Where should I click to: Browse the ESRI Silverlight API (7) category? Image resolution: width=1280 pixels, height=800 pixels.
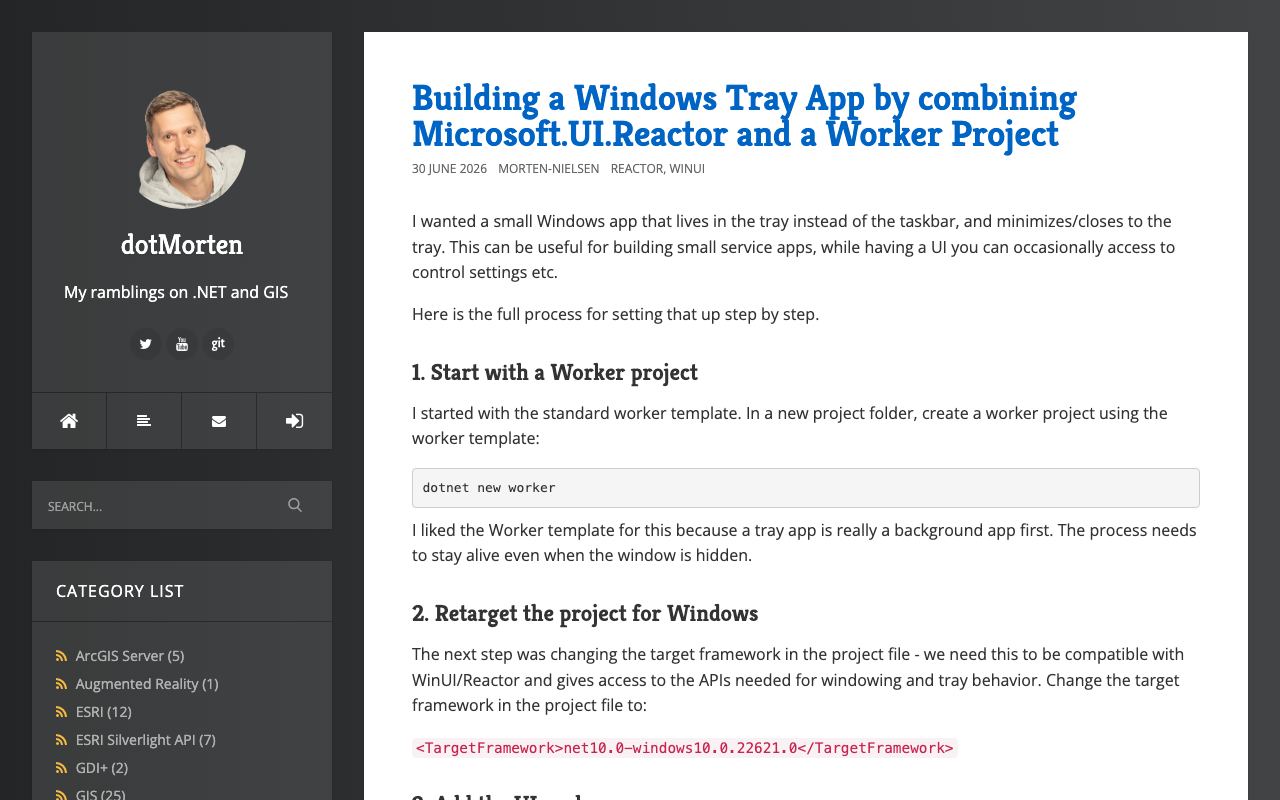click(x=146, y=740)
